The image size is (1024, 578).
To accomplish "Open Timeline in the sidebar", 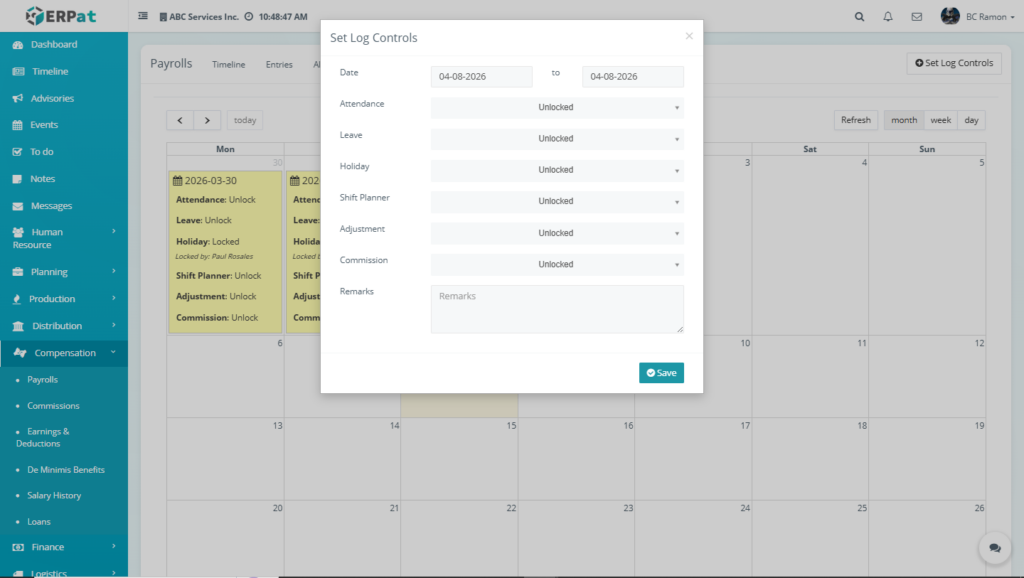I will pyautogui.click(x=64, y=71).
